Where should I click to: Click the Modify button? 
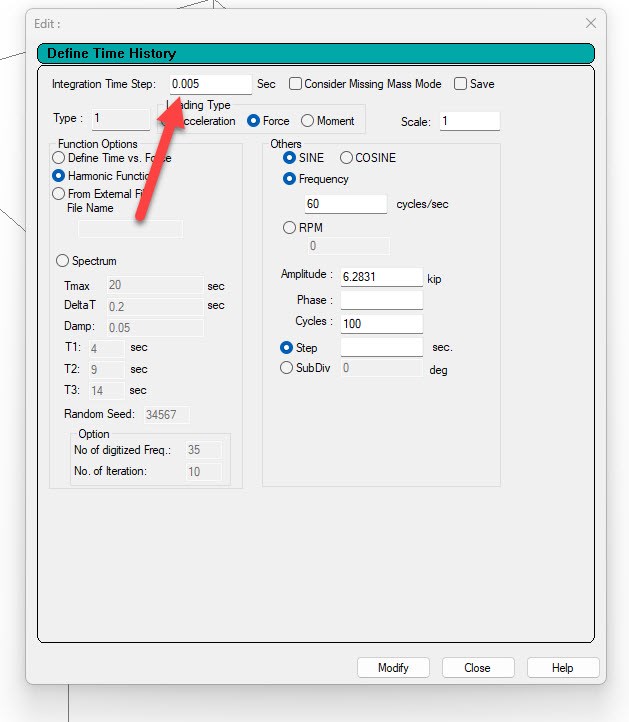point(393,668)
